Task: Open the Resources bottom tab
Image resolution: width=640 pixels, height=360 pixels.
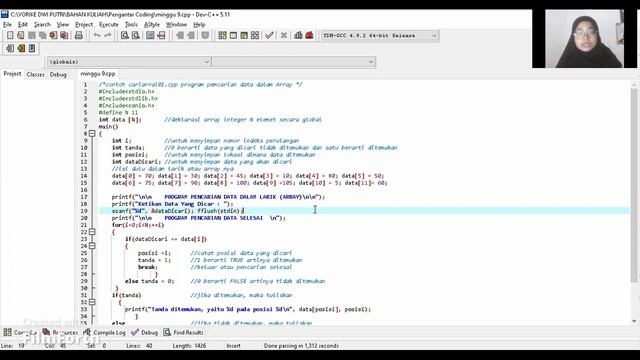Action: point(60,333)
